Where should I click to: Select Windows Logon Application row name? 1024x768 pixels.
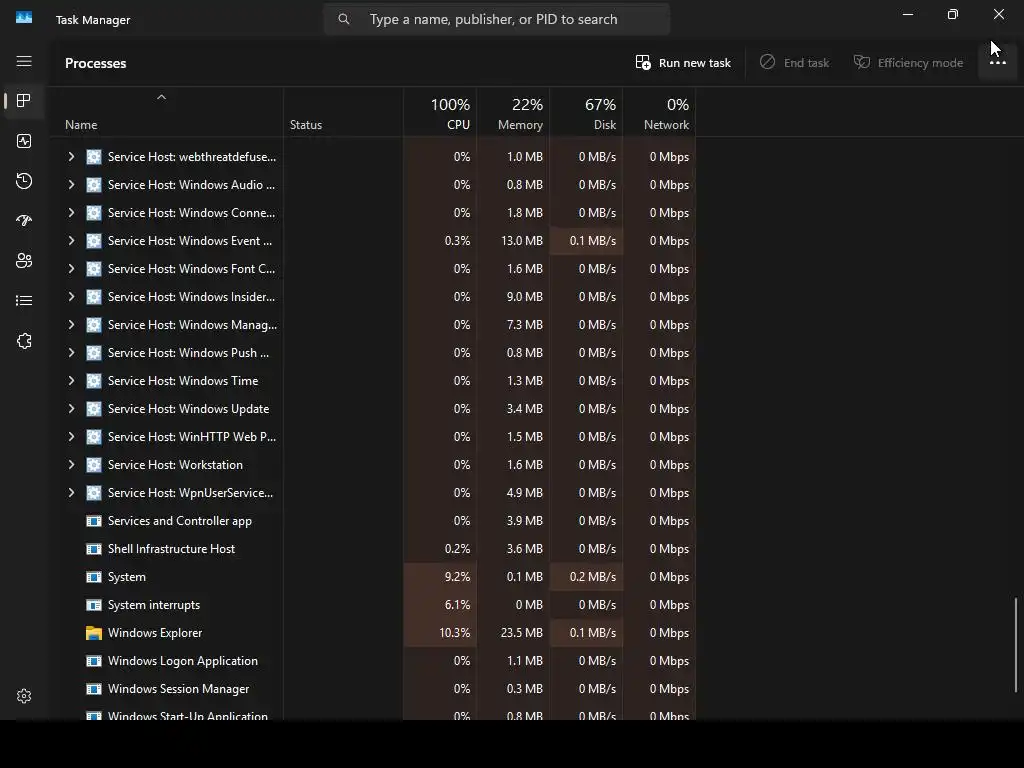tap(183, 661)
